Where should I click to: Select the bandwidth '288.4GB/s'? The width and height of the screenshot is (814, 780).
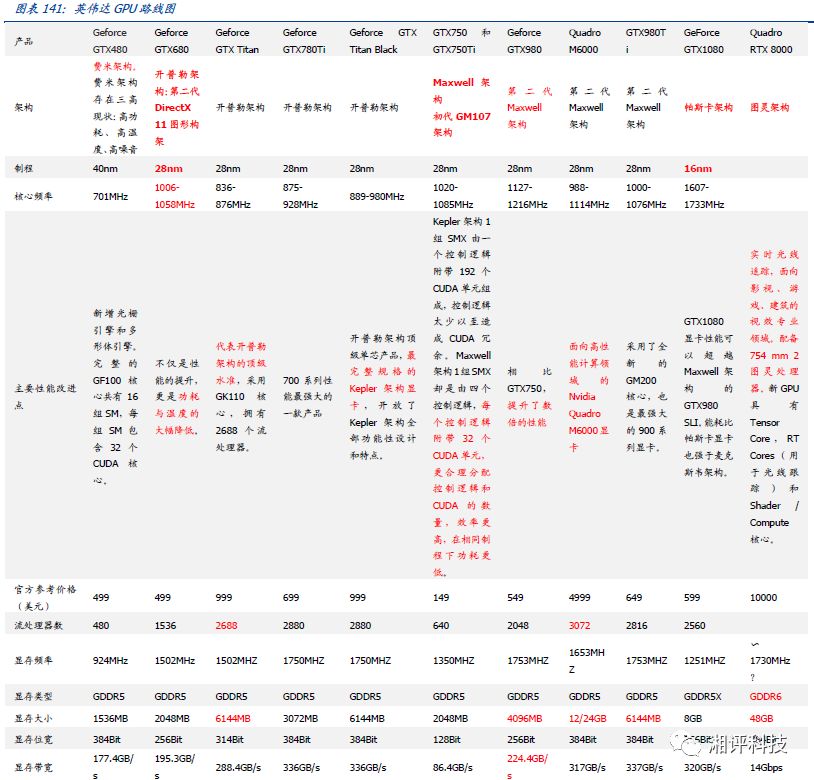[x=238, y=767]
